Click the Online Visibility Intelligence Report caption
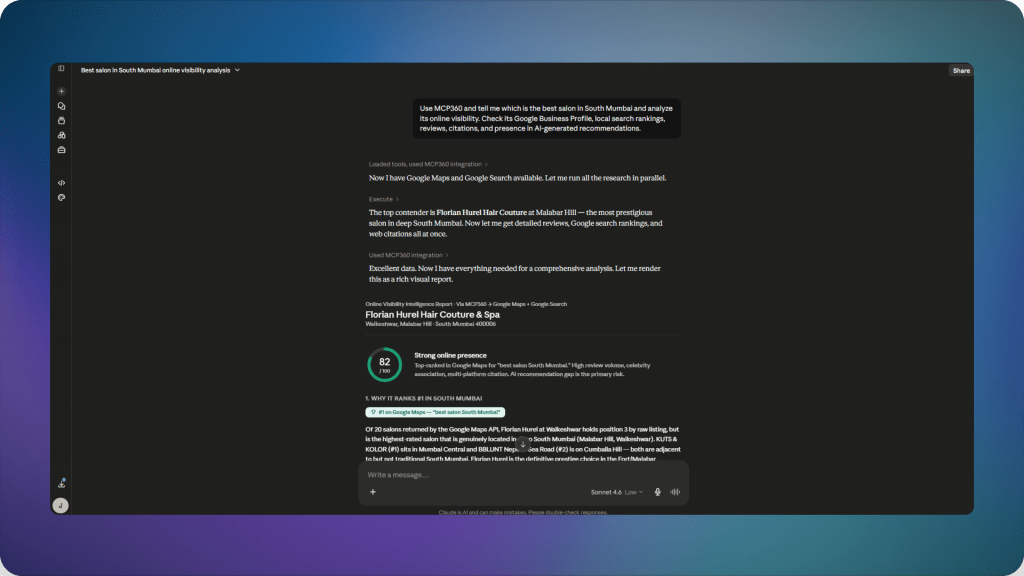 tap(466, 304)
